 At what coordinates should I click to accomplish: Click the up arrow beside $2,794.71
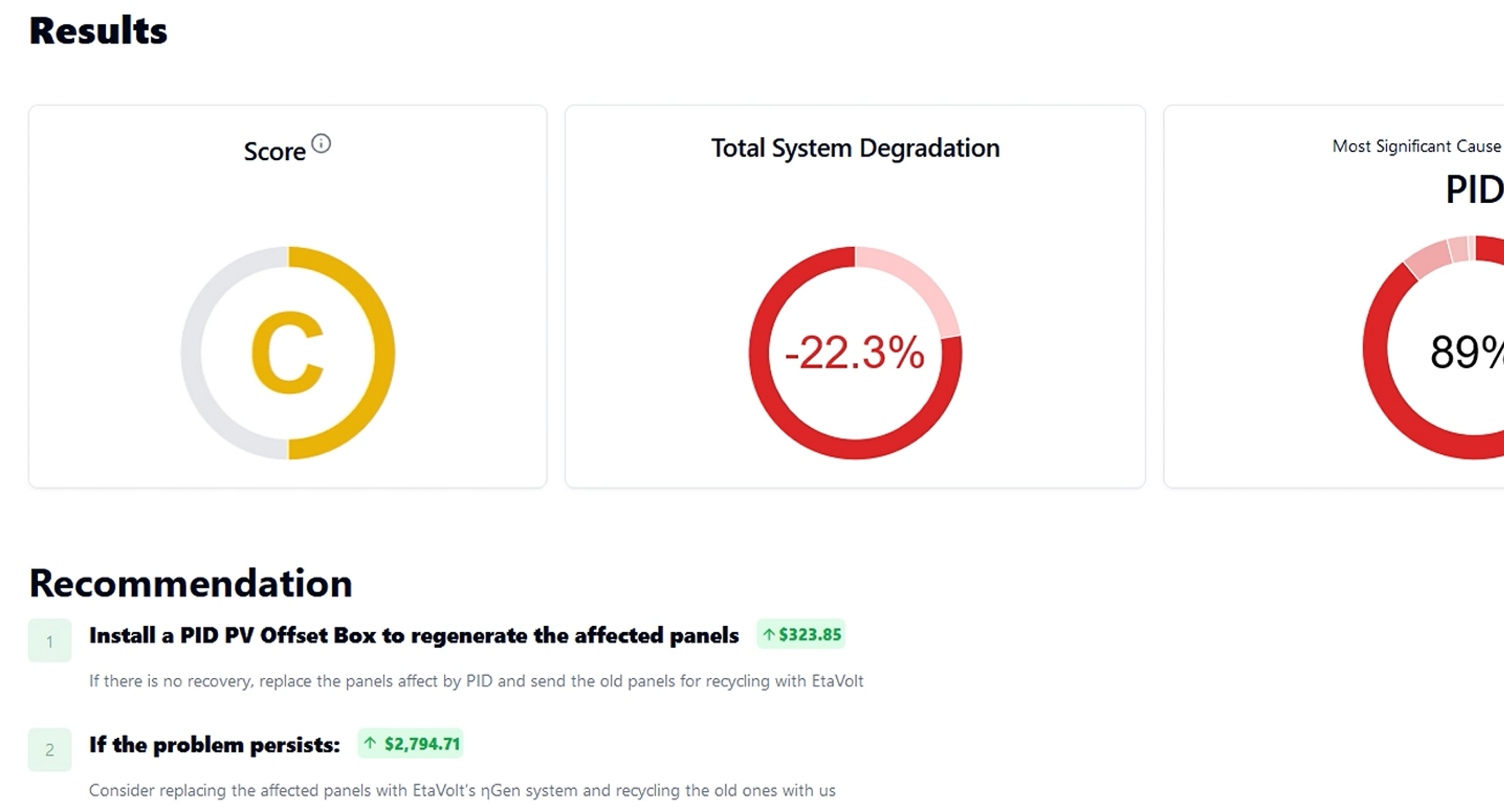click(x=369, y=743)
